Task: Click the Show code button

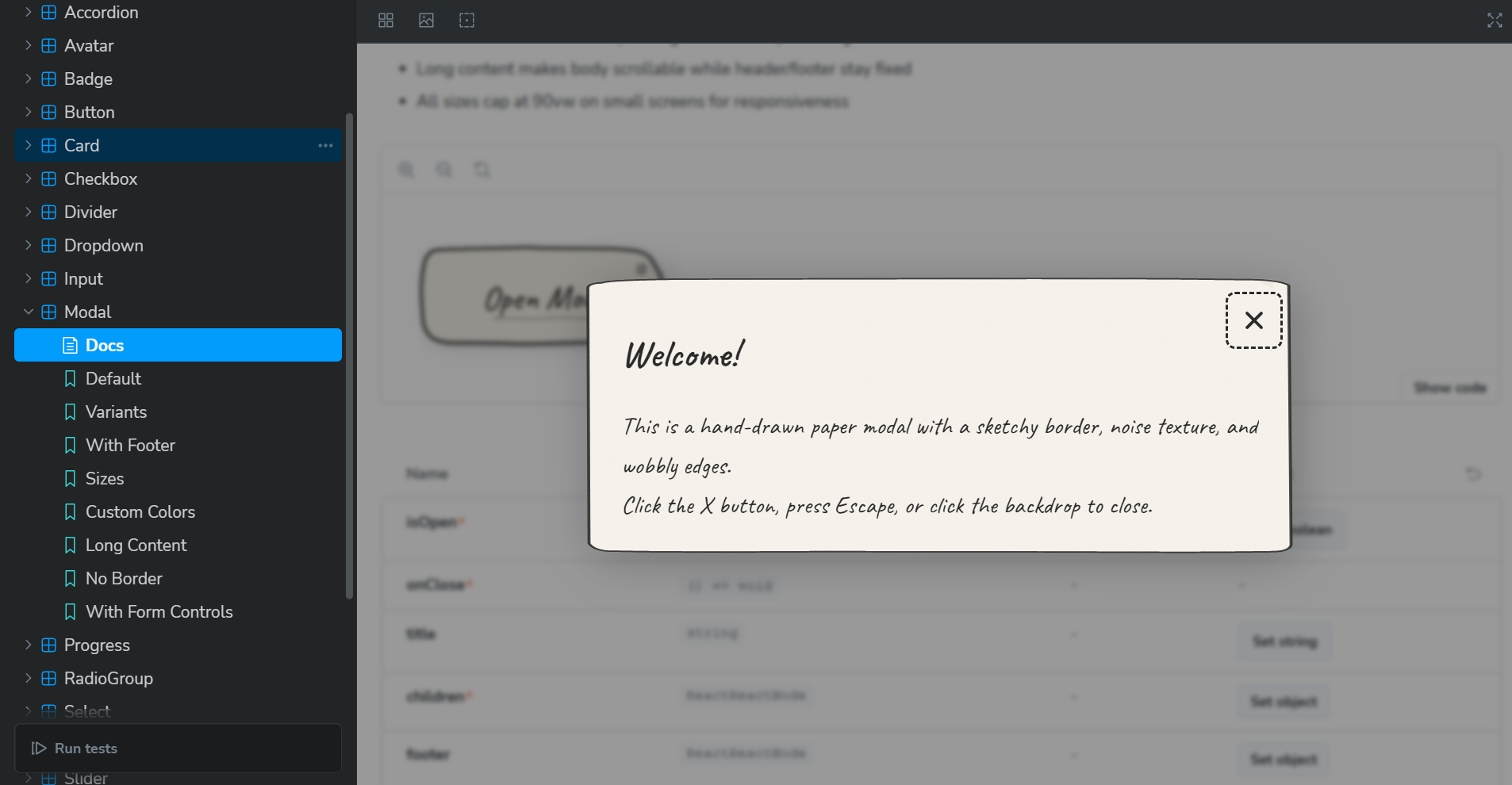Action: click(1450, 388)
